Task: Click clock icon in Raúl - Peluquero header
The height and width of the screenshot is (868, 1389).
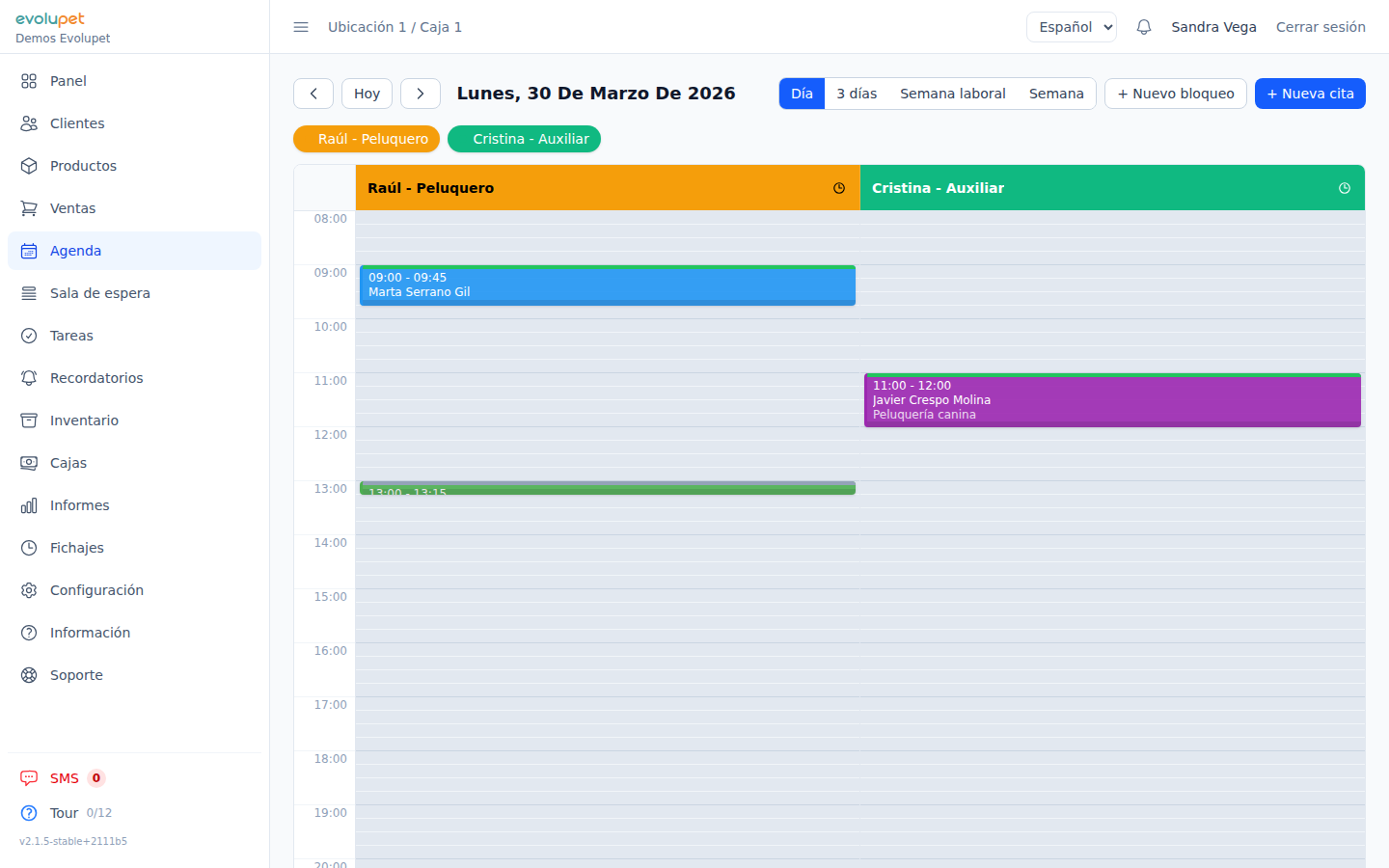Action: [x=839, y=188]
